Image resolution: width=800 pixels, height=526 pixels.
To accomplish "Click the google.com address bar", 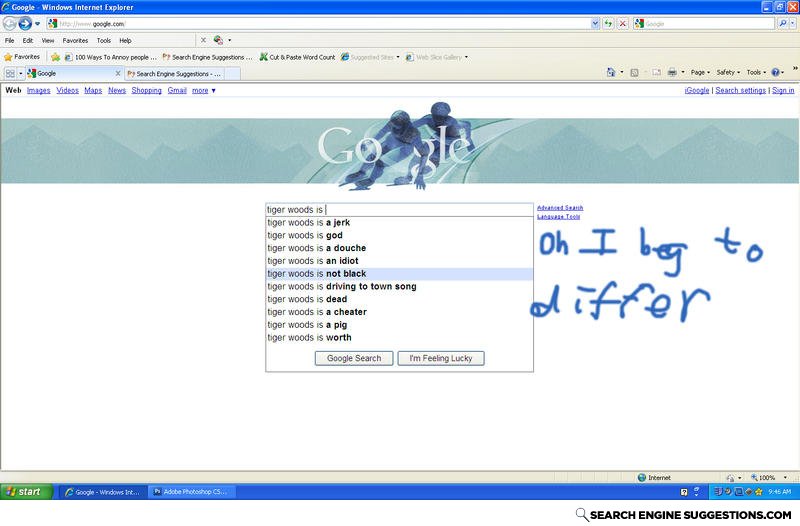I will (319, 23).
